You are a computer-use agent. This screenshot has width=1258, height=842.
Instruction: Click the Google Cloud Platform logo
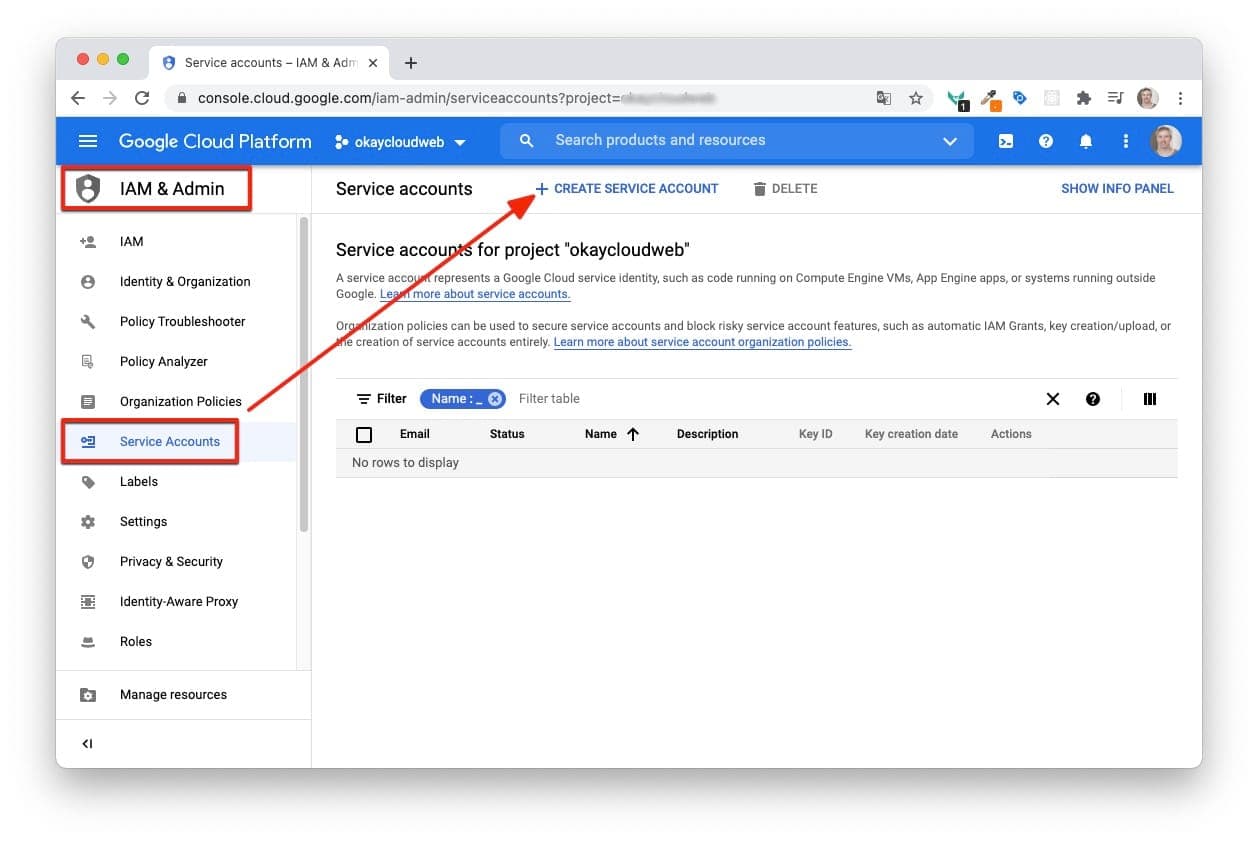[x=215, y=141]
